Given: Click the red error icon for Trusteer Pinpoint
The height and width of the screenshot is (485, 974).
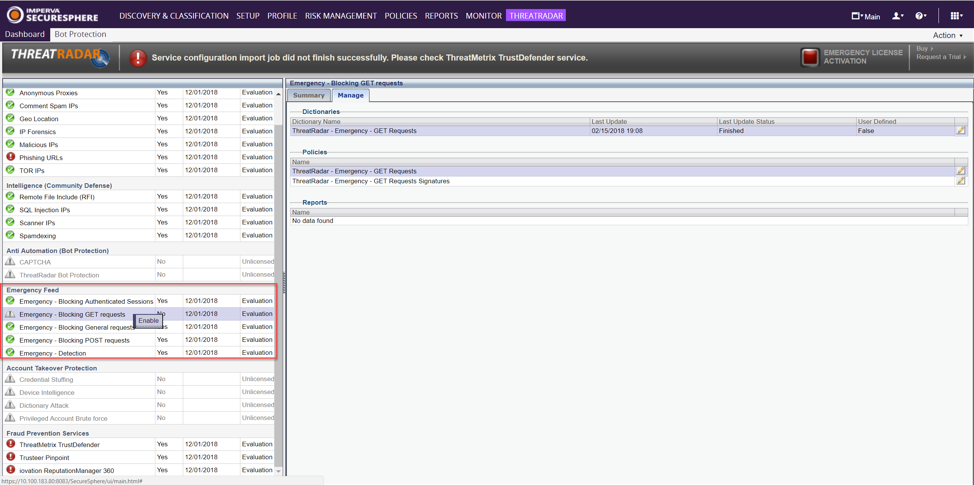Looking at the screenshot, I should pos(10,457).
